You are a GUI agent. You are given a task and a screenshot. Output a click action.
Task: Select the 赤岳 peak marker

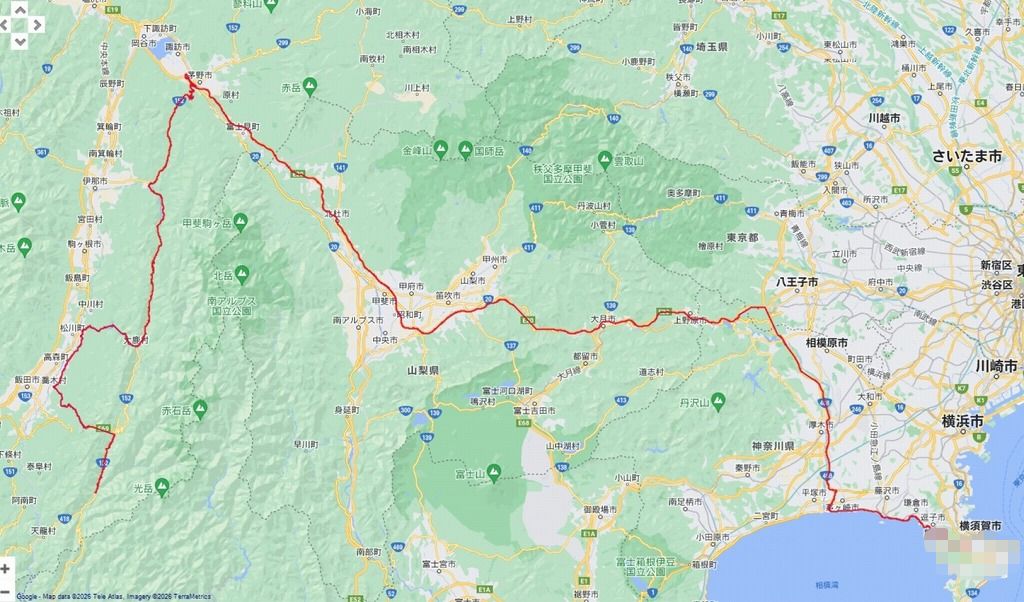pyautogui.click(x=310, y=87)
